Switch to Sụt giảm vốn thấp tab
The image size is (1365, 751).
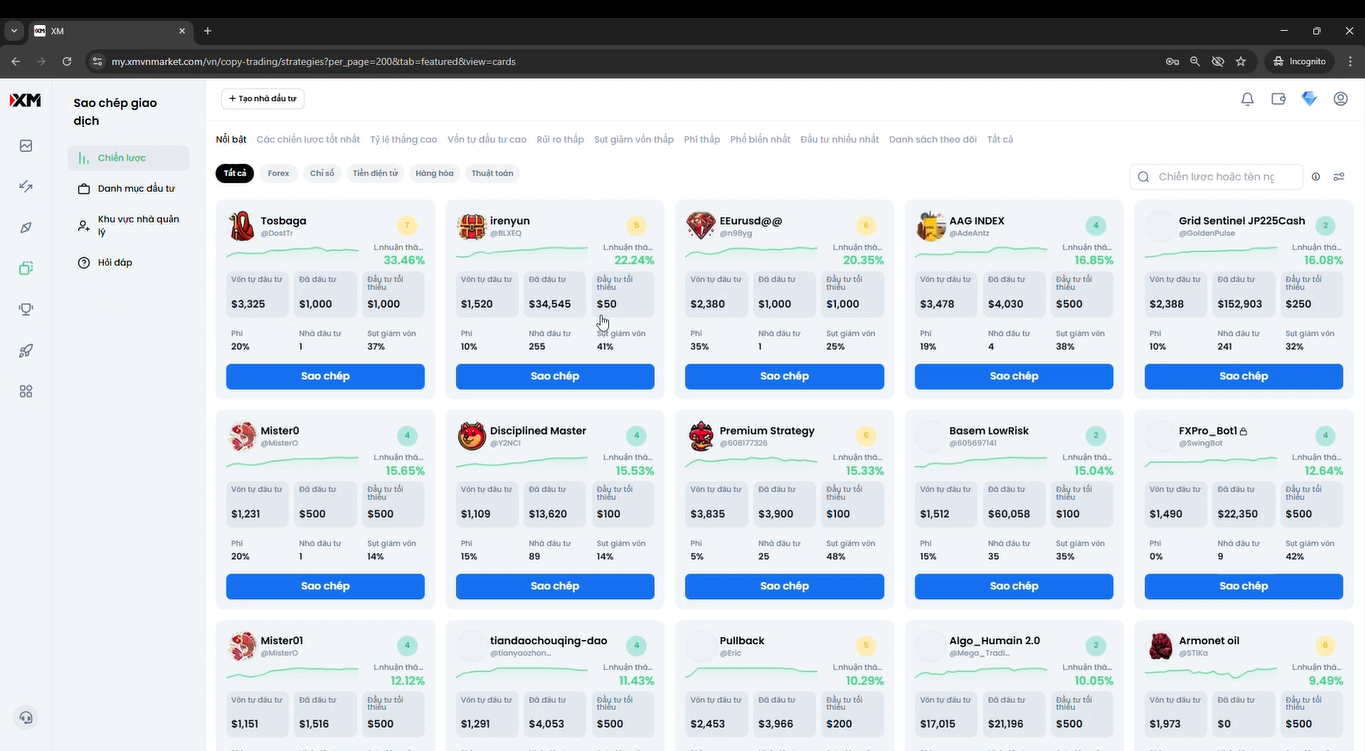point(634,139)
